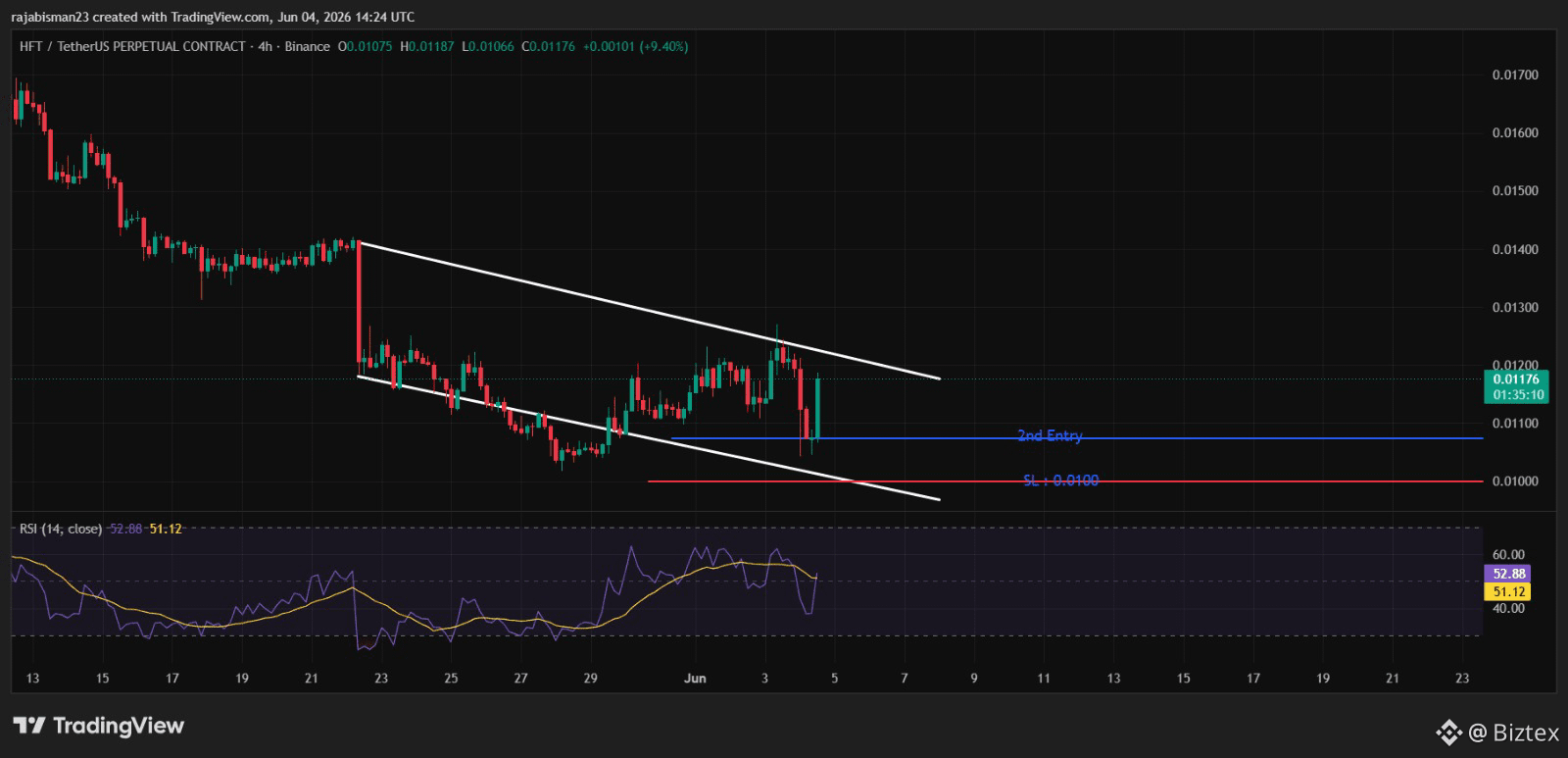Click the Jun date label on time axis
This screenshot has width=1568, height=758.
pos(695,679)
